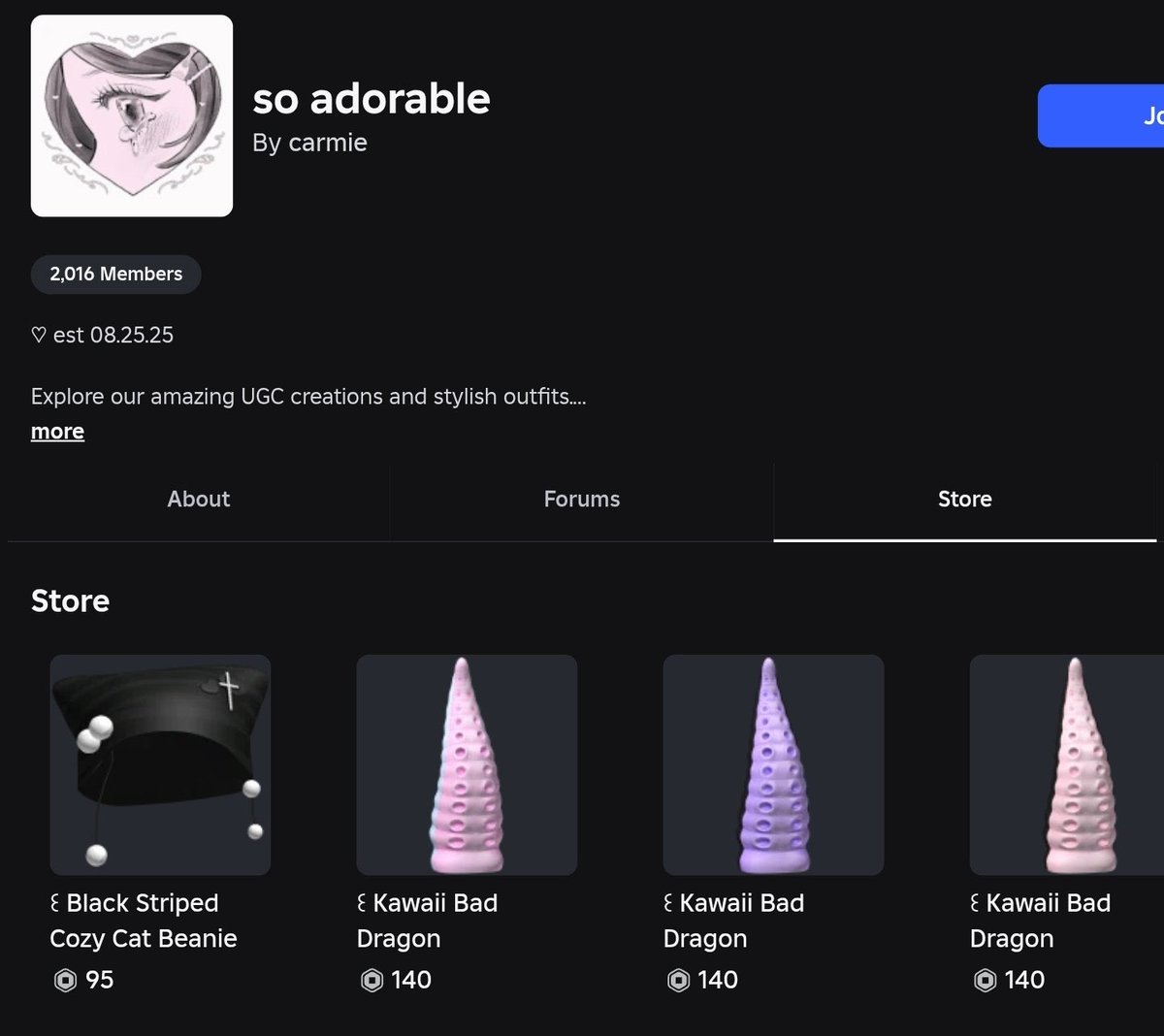Open the so adorable community heart avatar

[132, 115]
